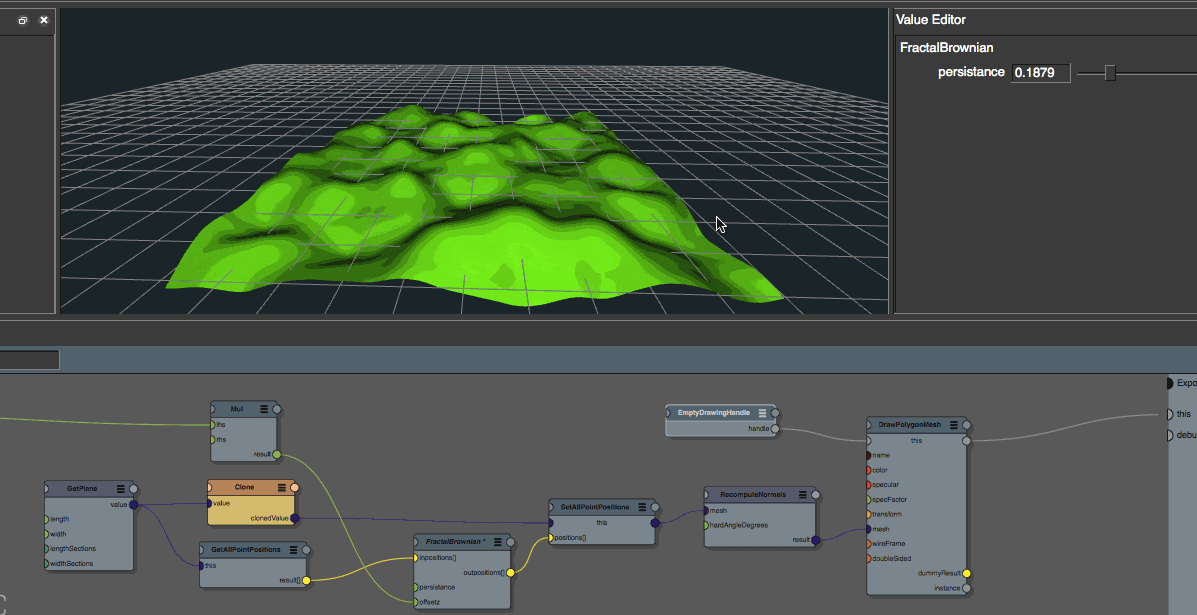Click the value output port on GetPlane

click(x=134, y=504)
